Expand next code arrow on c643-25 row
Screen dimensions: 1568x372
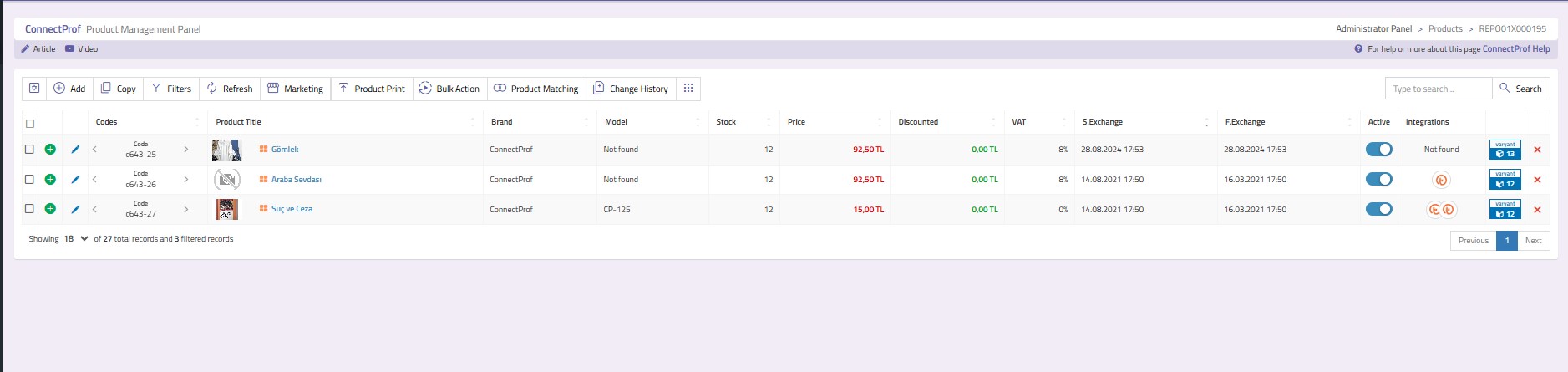[x=185, y=150]
